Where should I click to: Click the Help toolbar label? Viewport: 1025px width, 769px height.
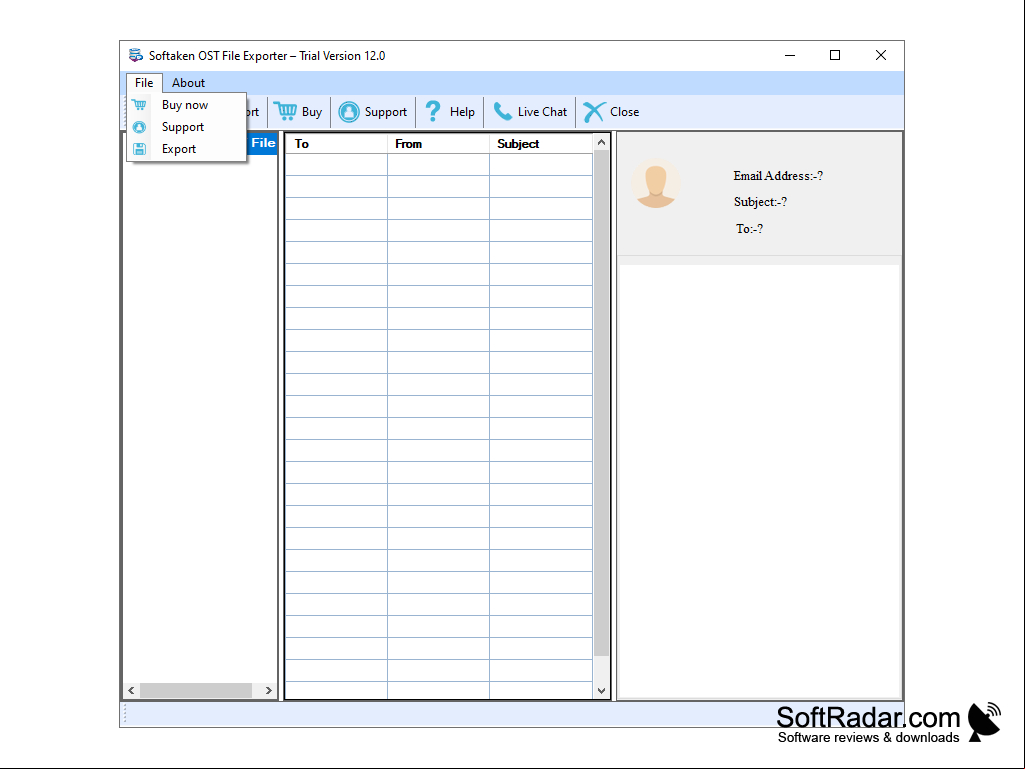tap(462, 112)
